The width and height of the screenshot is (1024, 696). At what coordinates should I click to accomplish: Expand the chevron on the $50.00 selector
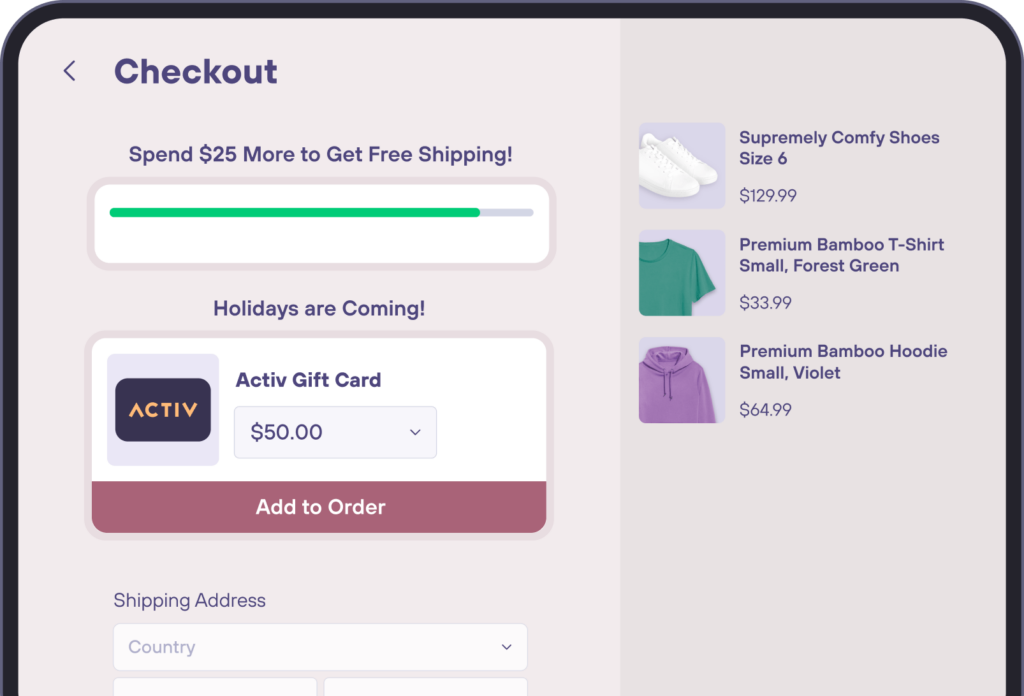click(x=414, y=432)
